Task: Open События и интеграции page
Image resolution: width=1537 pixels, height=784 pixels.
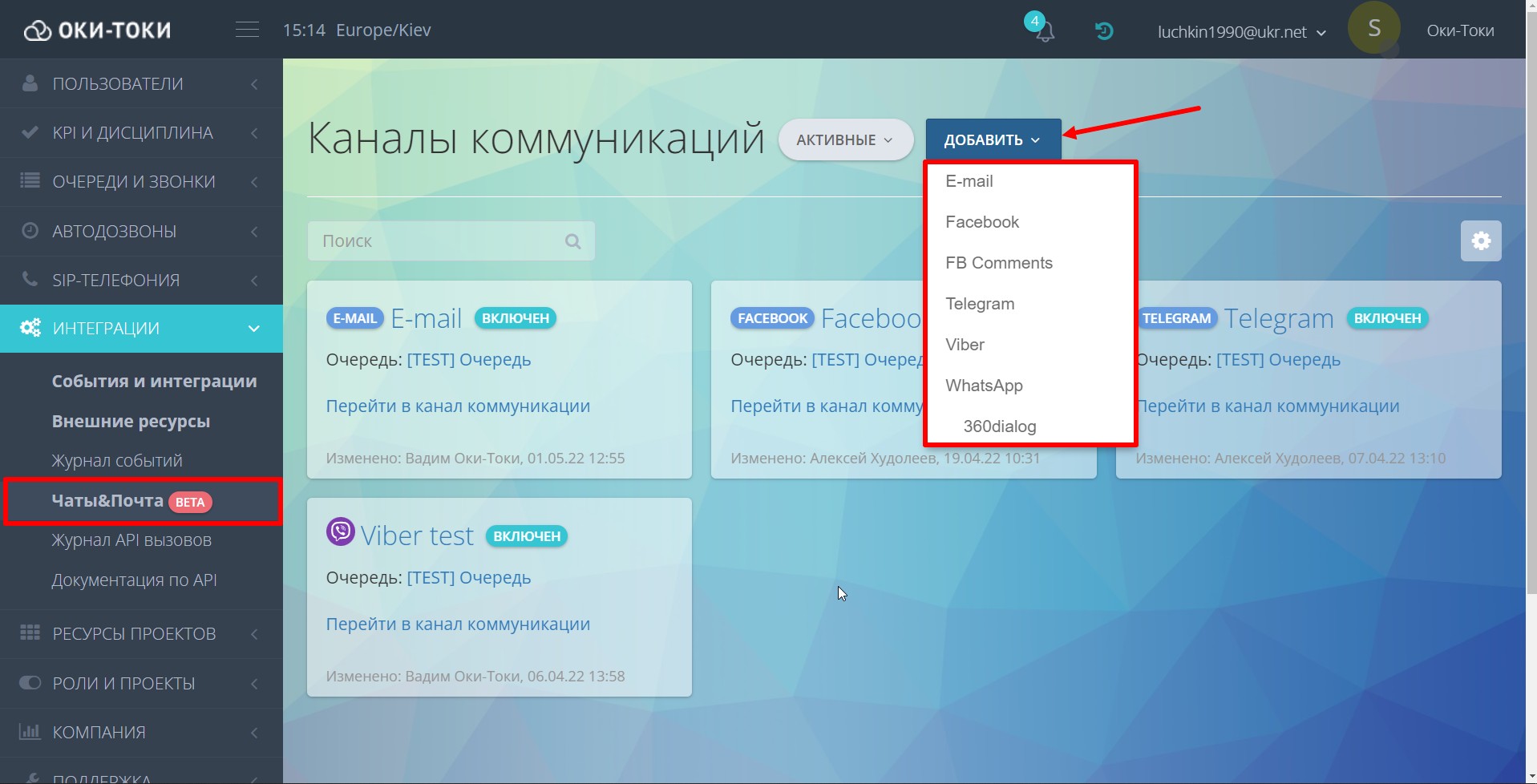Action: (x=154, y=381)
